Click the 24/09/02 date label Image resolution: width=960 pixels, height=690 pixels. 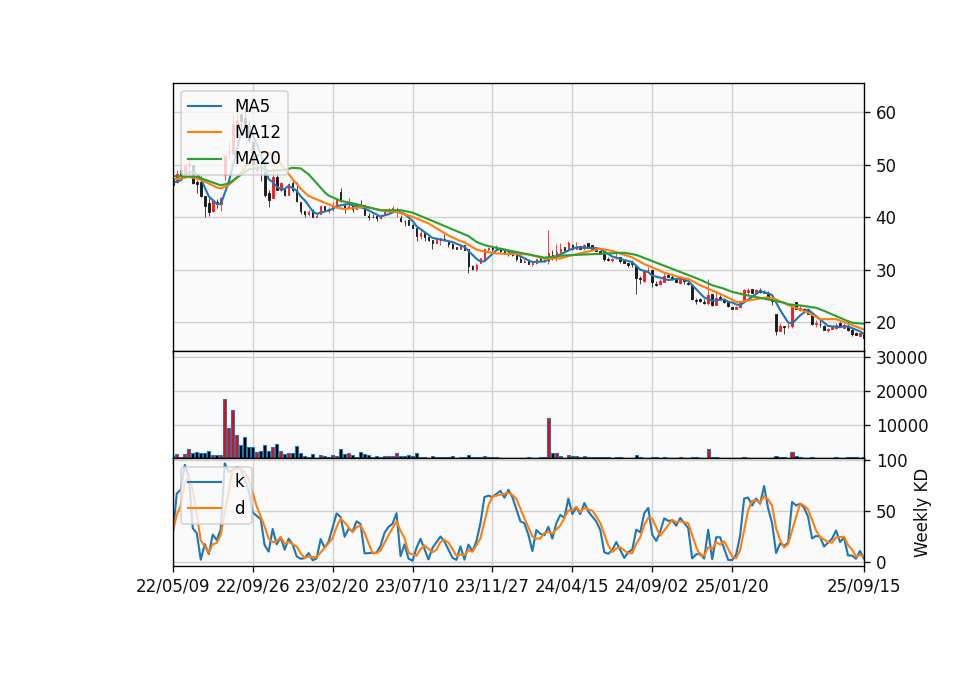pos(651,586)
